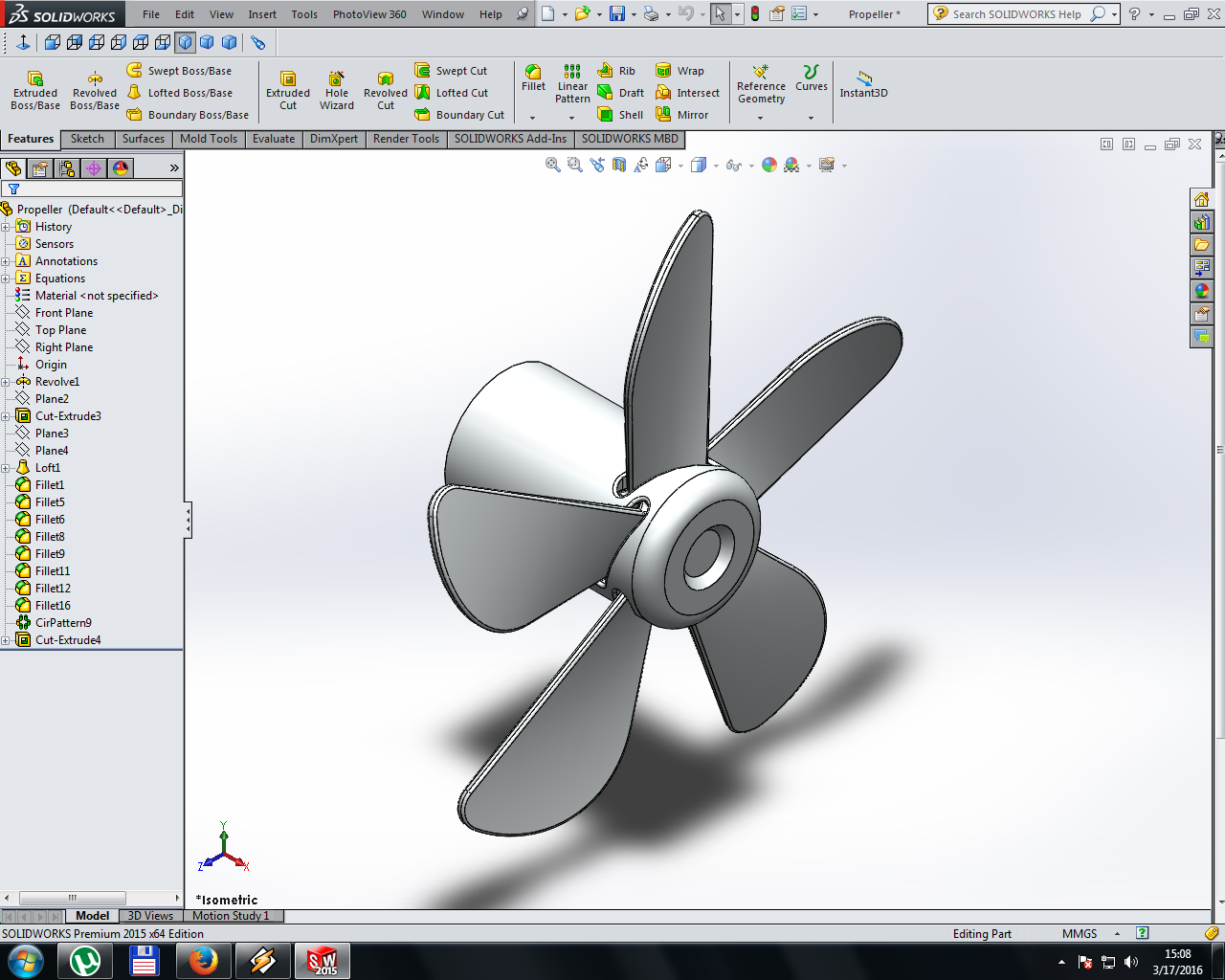Select the Draft tool

[620, 93]
